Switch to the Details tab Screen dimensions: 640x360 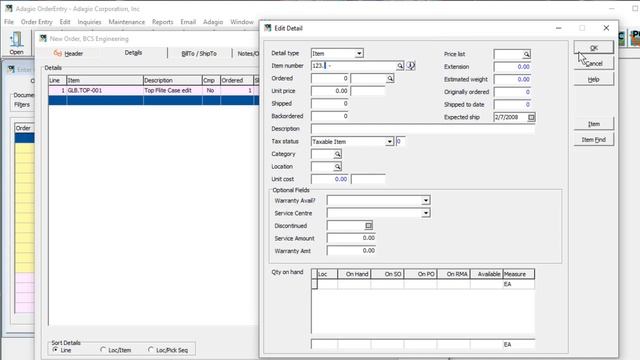(133, 53)
